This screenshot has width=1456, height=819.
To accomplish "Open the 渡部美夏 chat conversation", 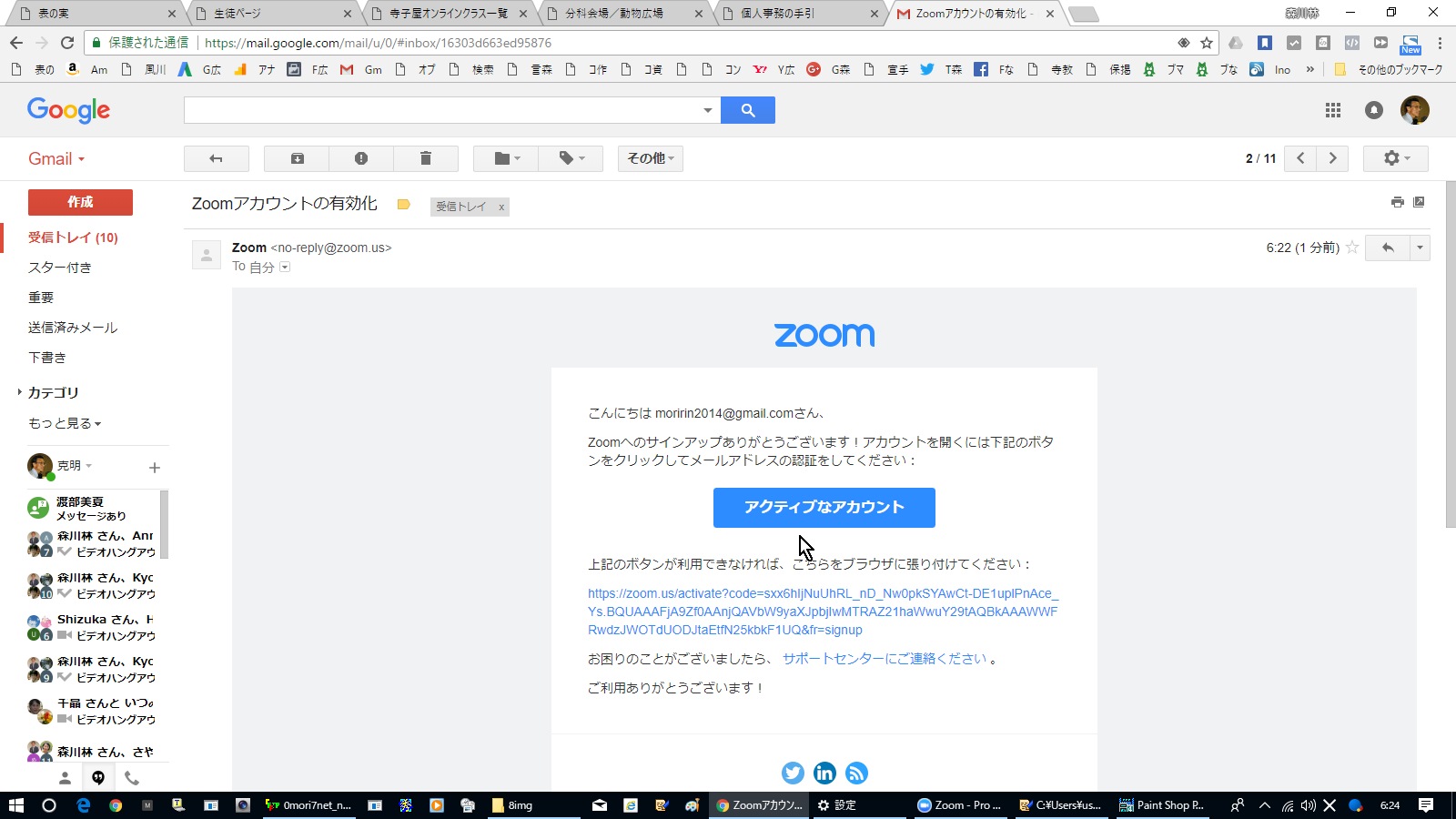I will (91, 509).
